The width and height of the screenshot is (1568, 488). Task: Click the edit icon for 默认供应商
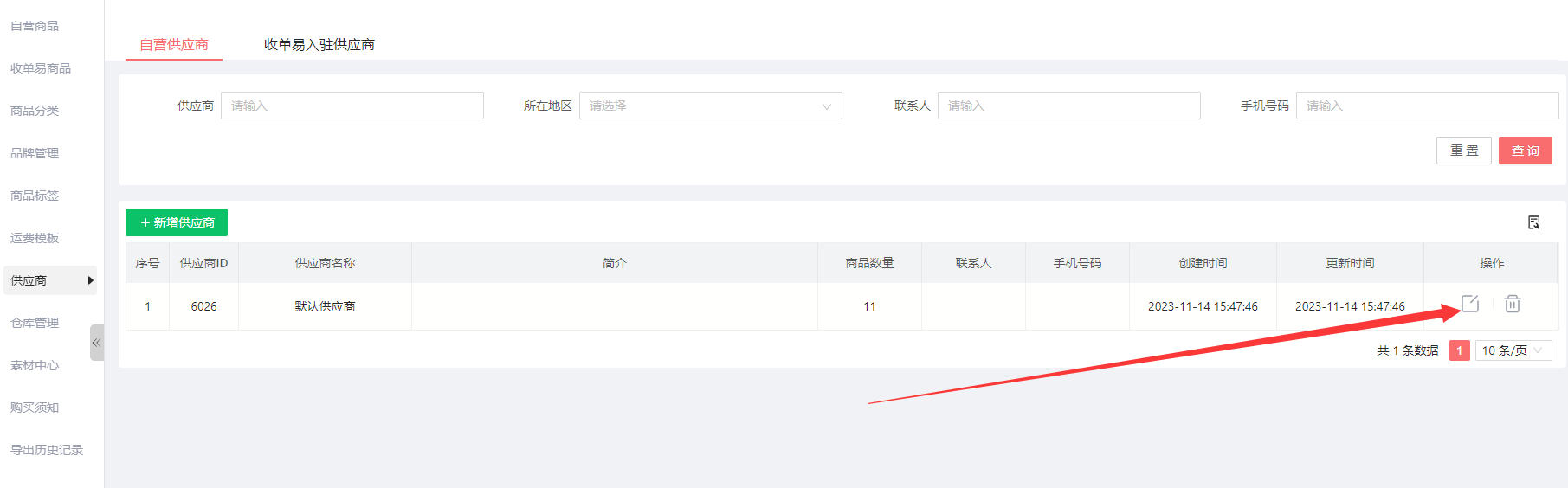point(1469,304)
